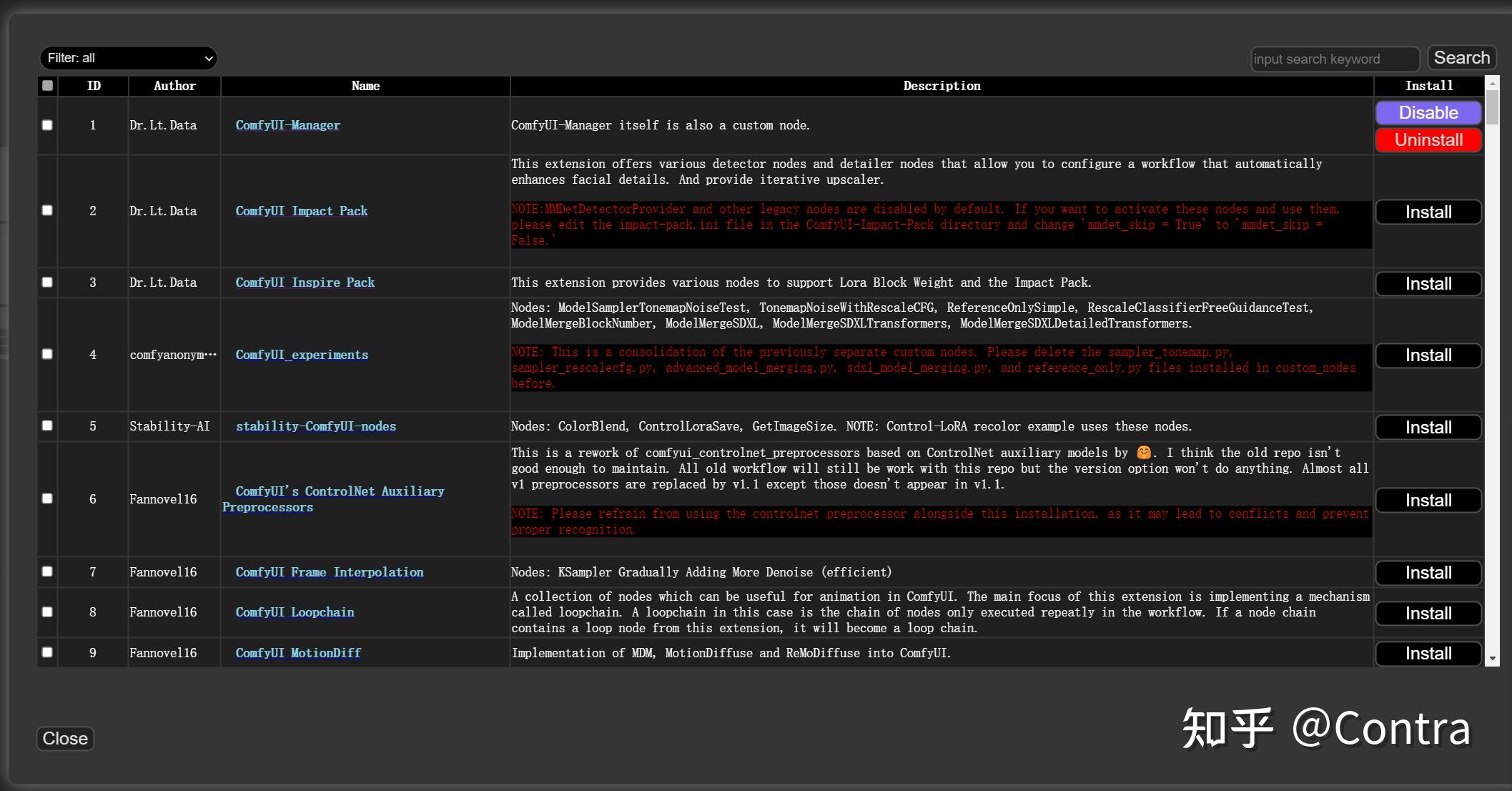Click the scrollbar up arrow
1512x791 pixels.
click(x=1492, y=84)
